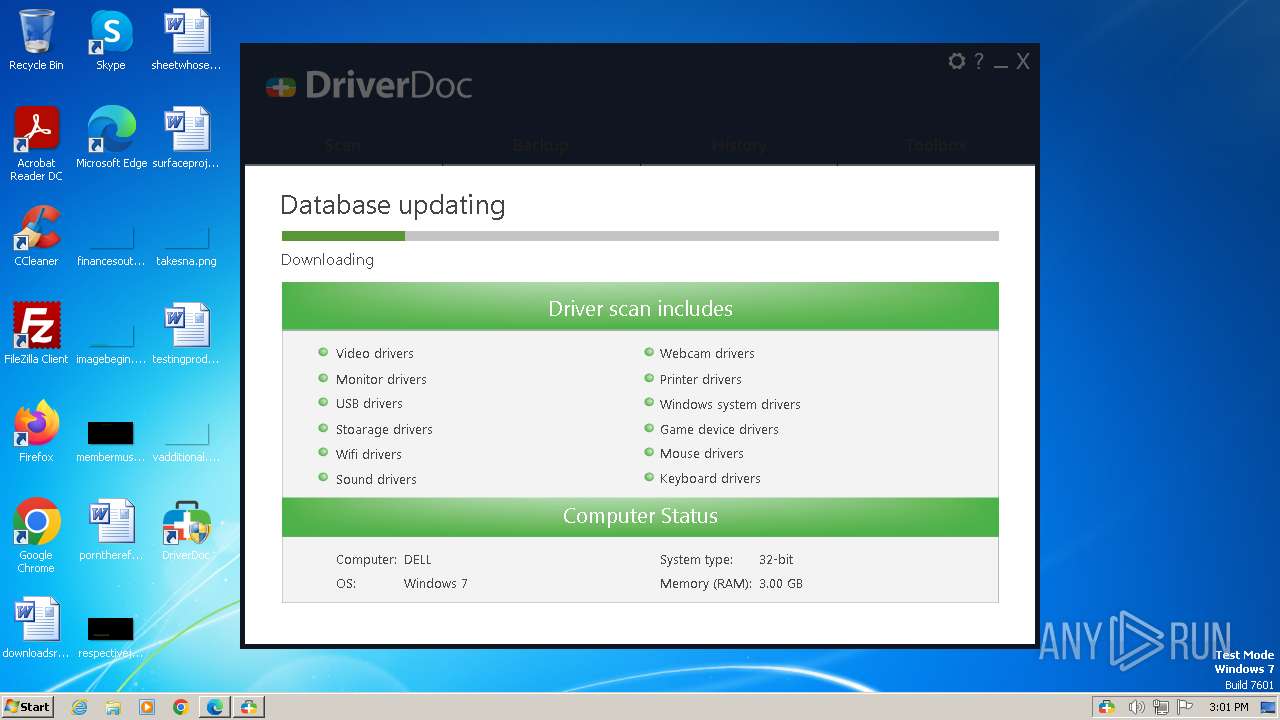
Task: Switch to the History tab
Action: coord(739,145)
